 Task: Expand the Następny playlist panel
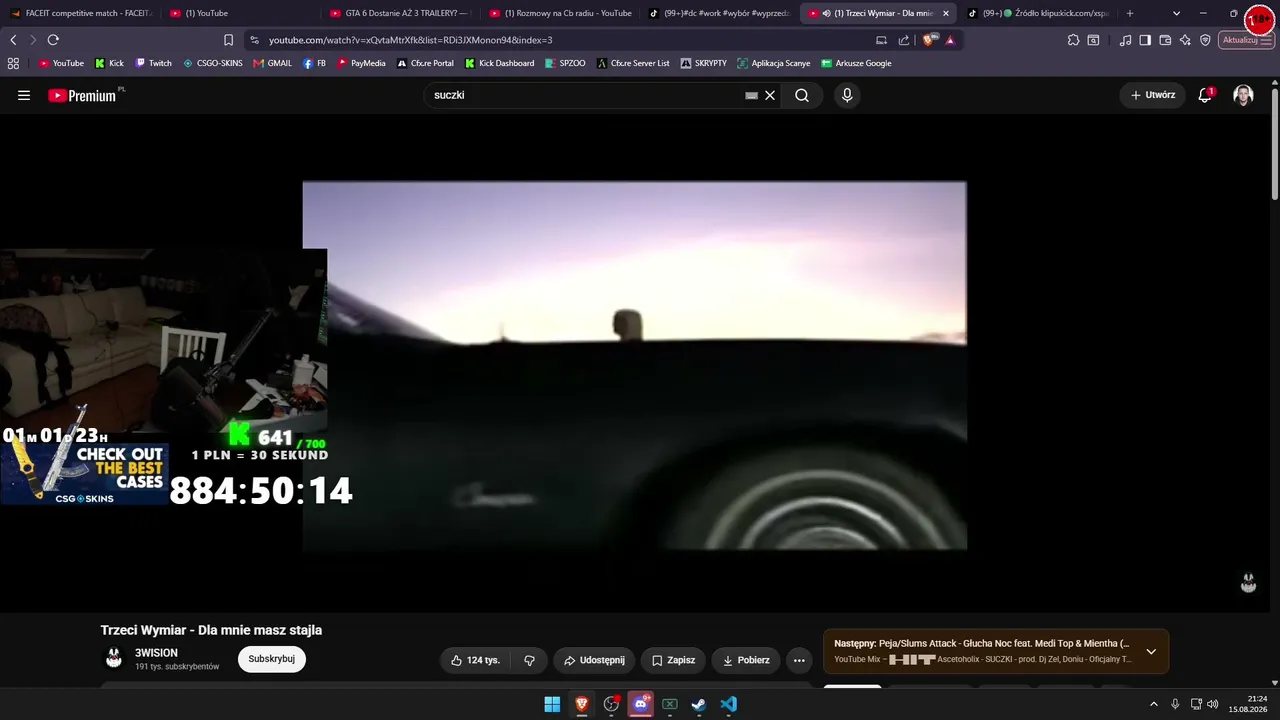1151,652
